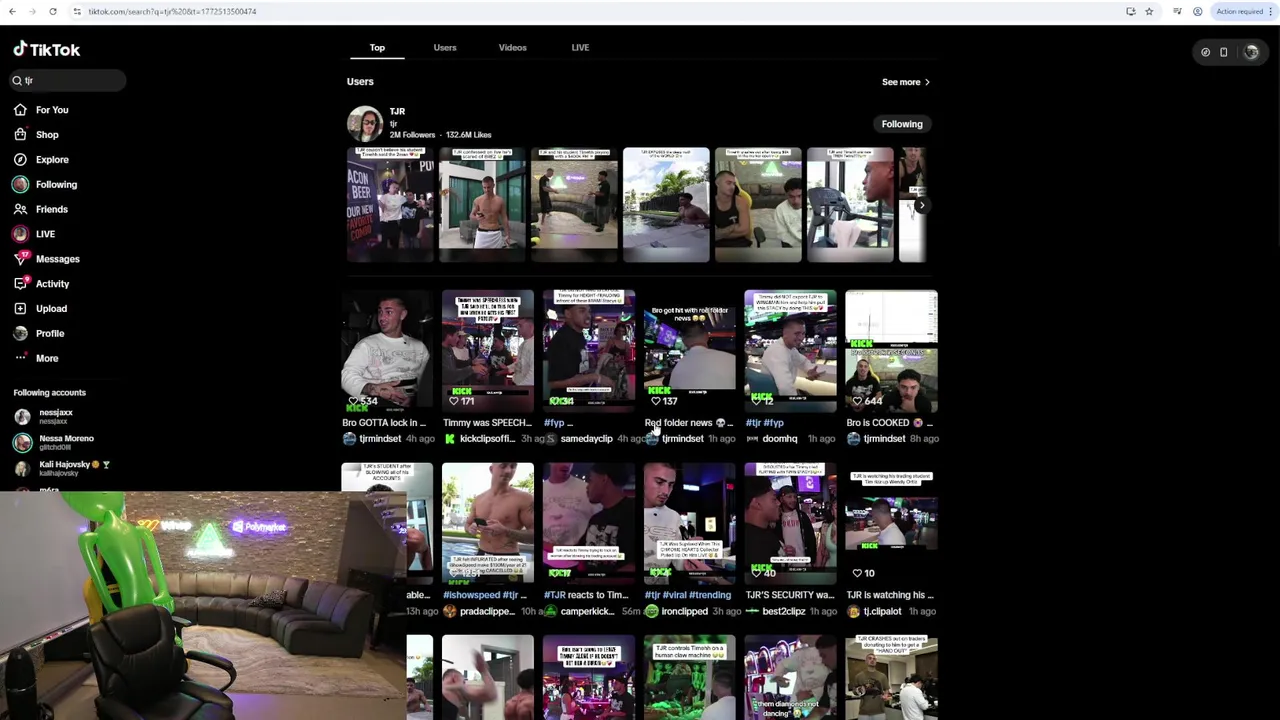The image size is (1280, 720).
Task: Open video 'Bro is COOKED'
Action: click(x=891, y=351)
